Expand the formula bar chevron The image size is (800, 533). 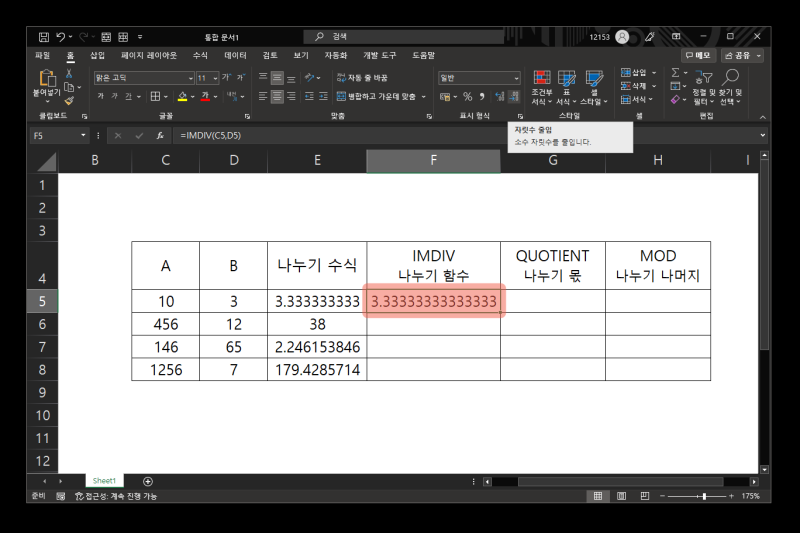(x=762, y=135)
